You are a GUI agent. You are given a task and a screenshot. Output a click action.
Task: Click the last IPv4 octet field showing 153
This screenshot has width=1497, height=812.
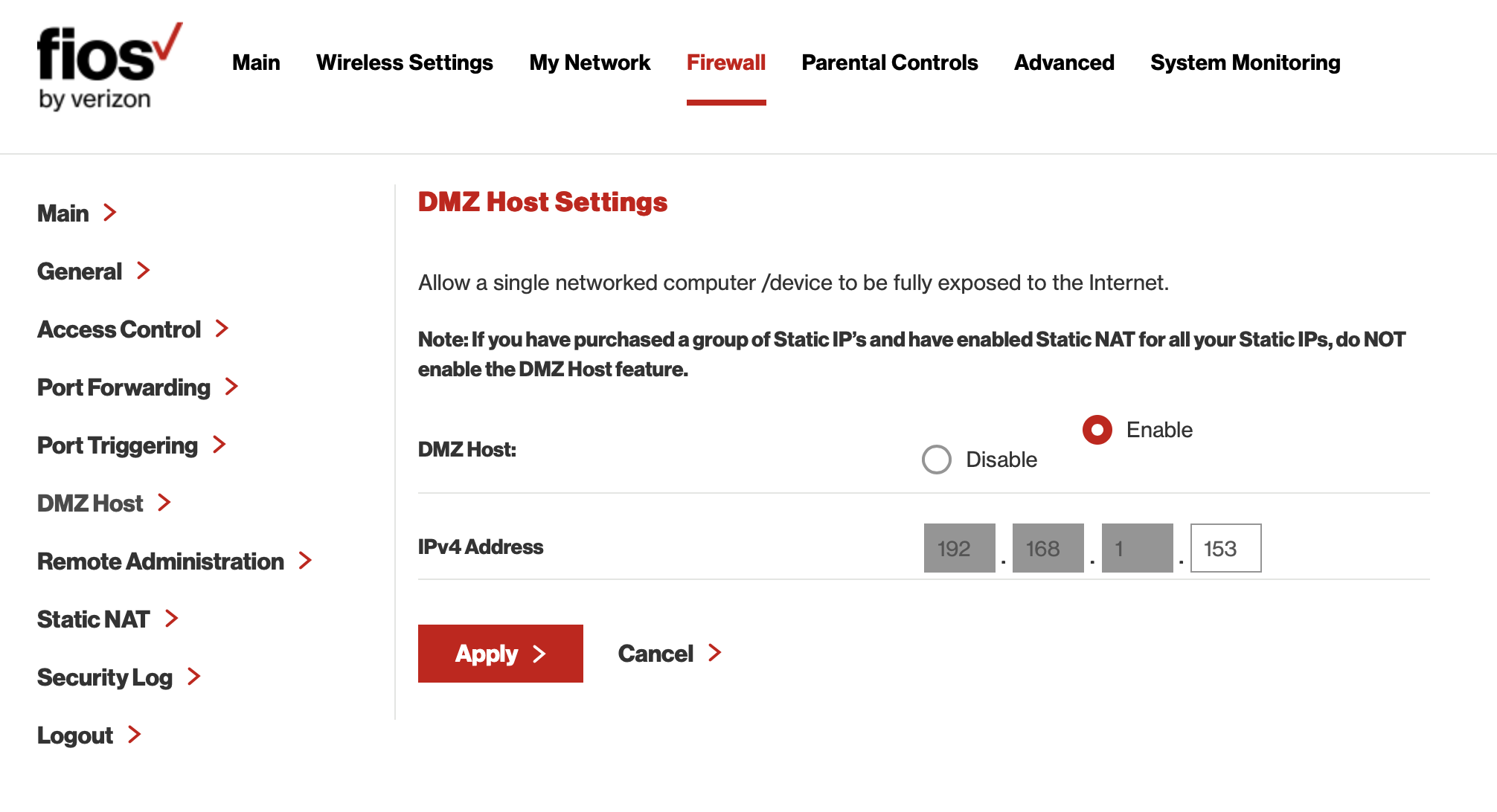pyautogui.click(x=1225, y=549)
